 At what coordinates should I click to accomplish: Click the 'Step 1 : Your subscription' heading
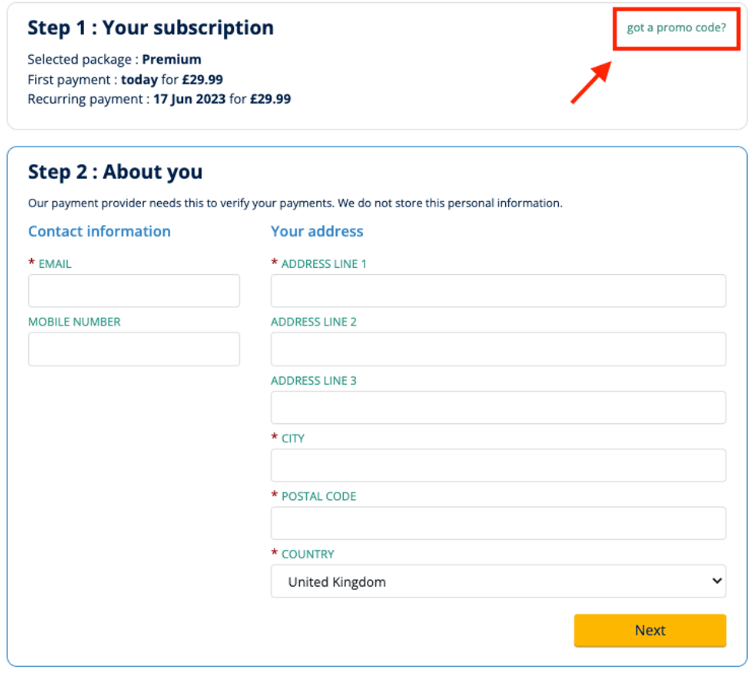point(150,28)
